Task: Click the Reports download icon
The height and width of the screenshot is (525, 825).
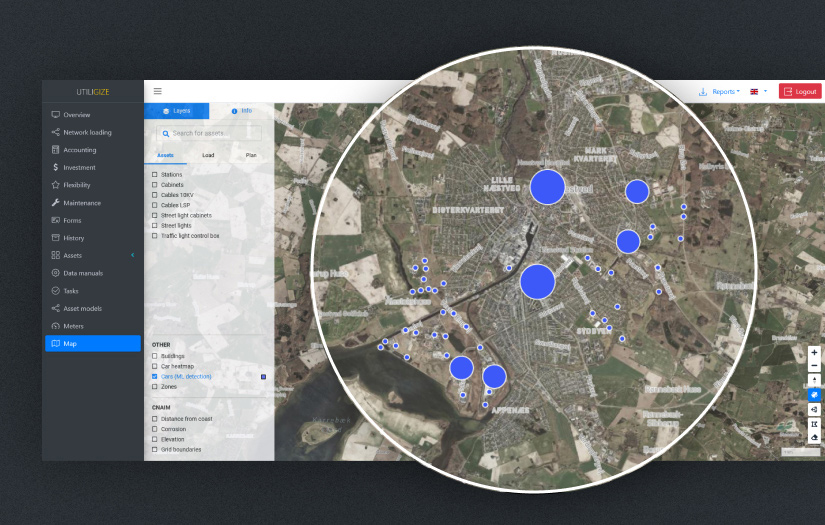Action: pyautogui.click(x=702, y=92)
